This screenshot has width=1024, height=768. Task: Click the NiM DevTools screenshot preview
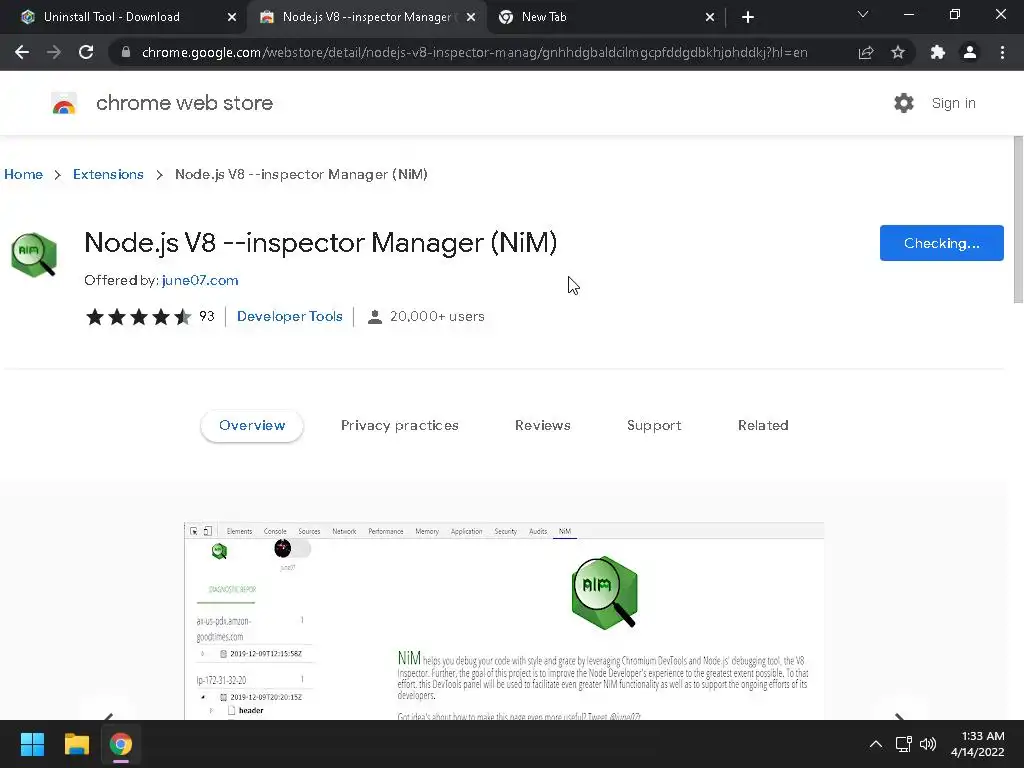(504, 621)
